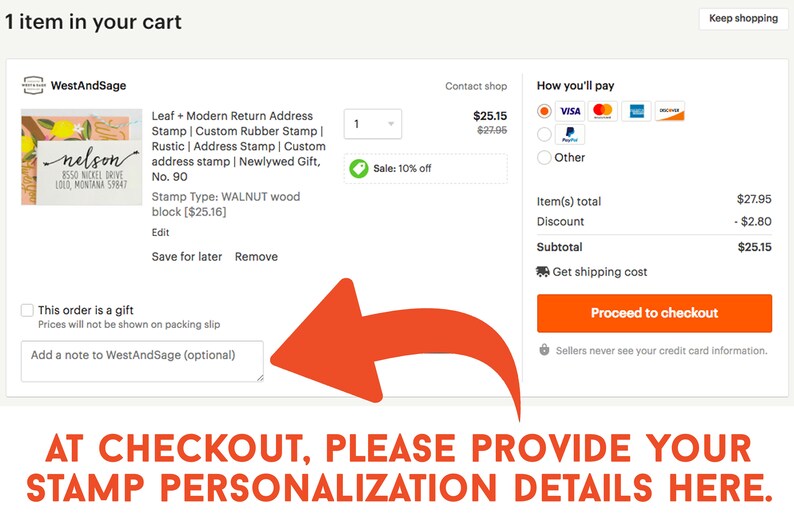The width and height of the screenshot is (794, 529).
Task: Click the Visa card icon
Action: coord(570,111)
